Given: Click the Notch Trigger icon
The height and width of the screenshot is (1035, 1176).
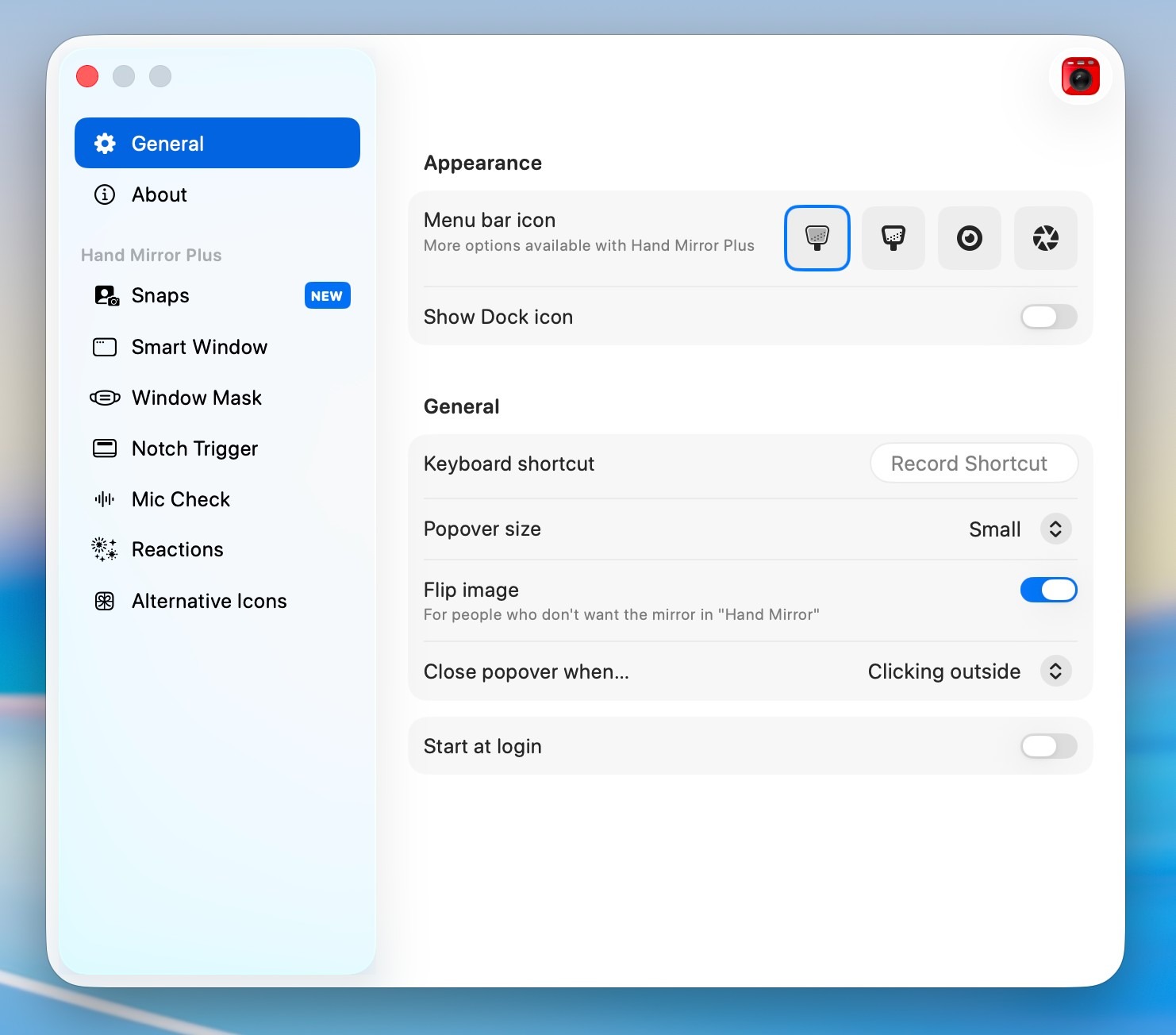Looking at the screenshot, I should [x=105, y=448].
